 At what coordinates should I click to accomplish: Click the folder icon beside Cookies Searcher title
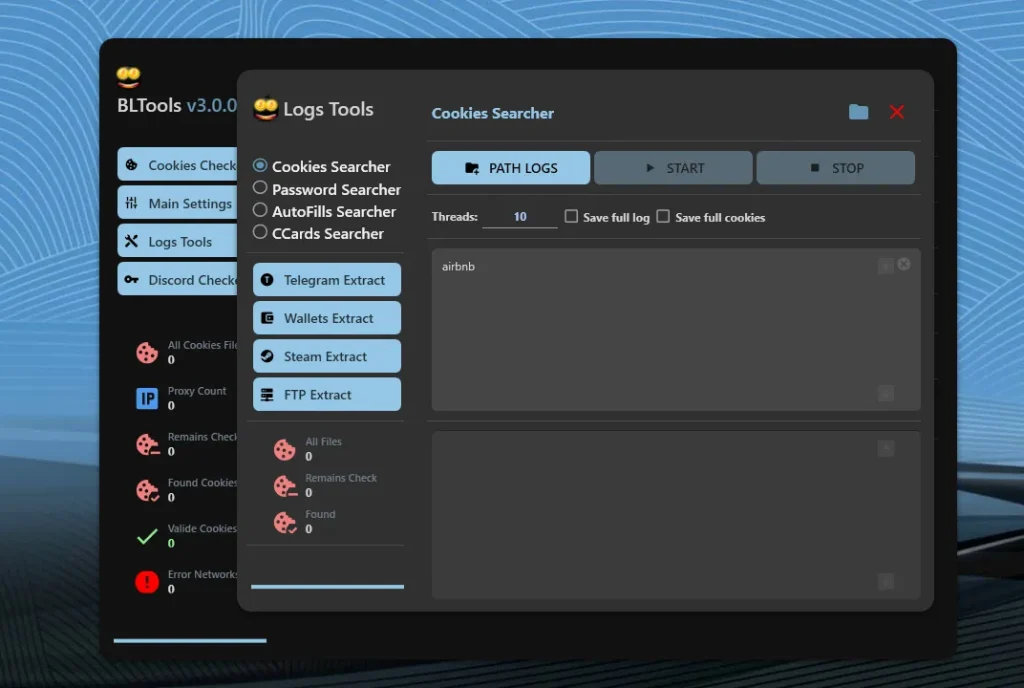858,112
